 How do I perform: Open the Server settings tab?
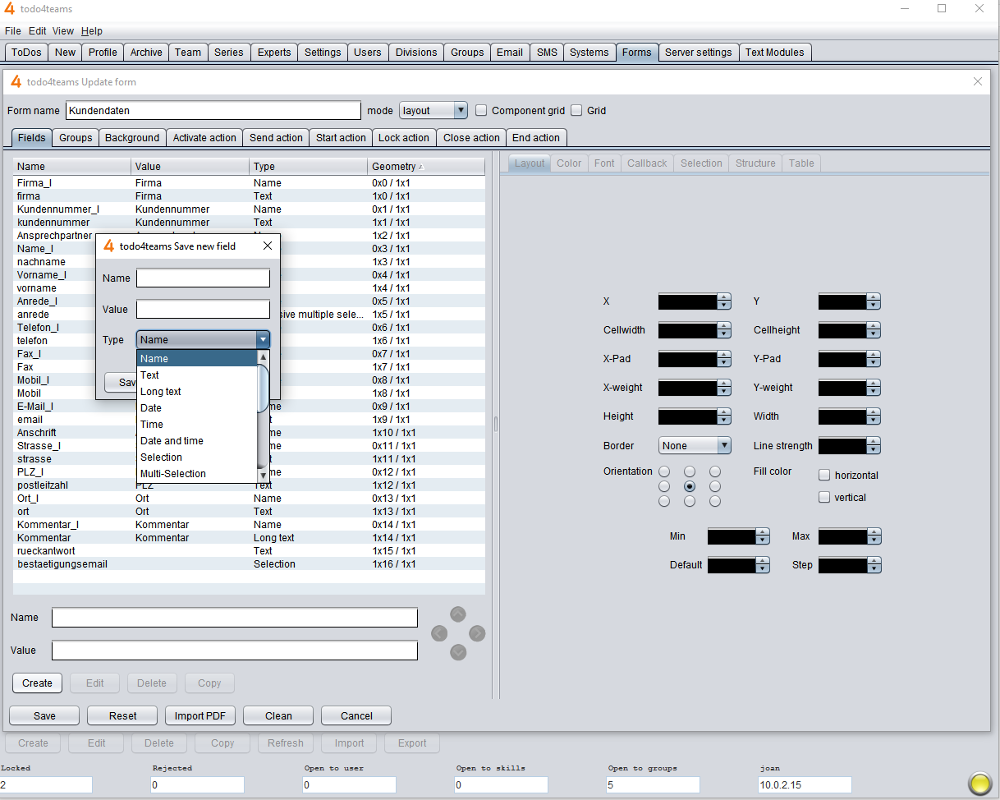pyautogui.click(x=698, y=52)
